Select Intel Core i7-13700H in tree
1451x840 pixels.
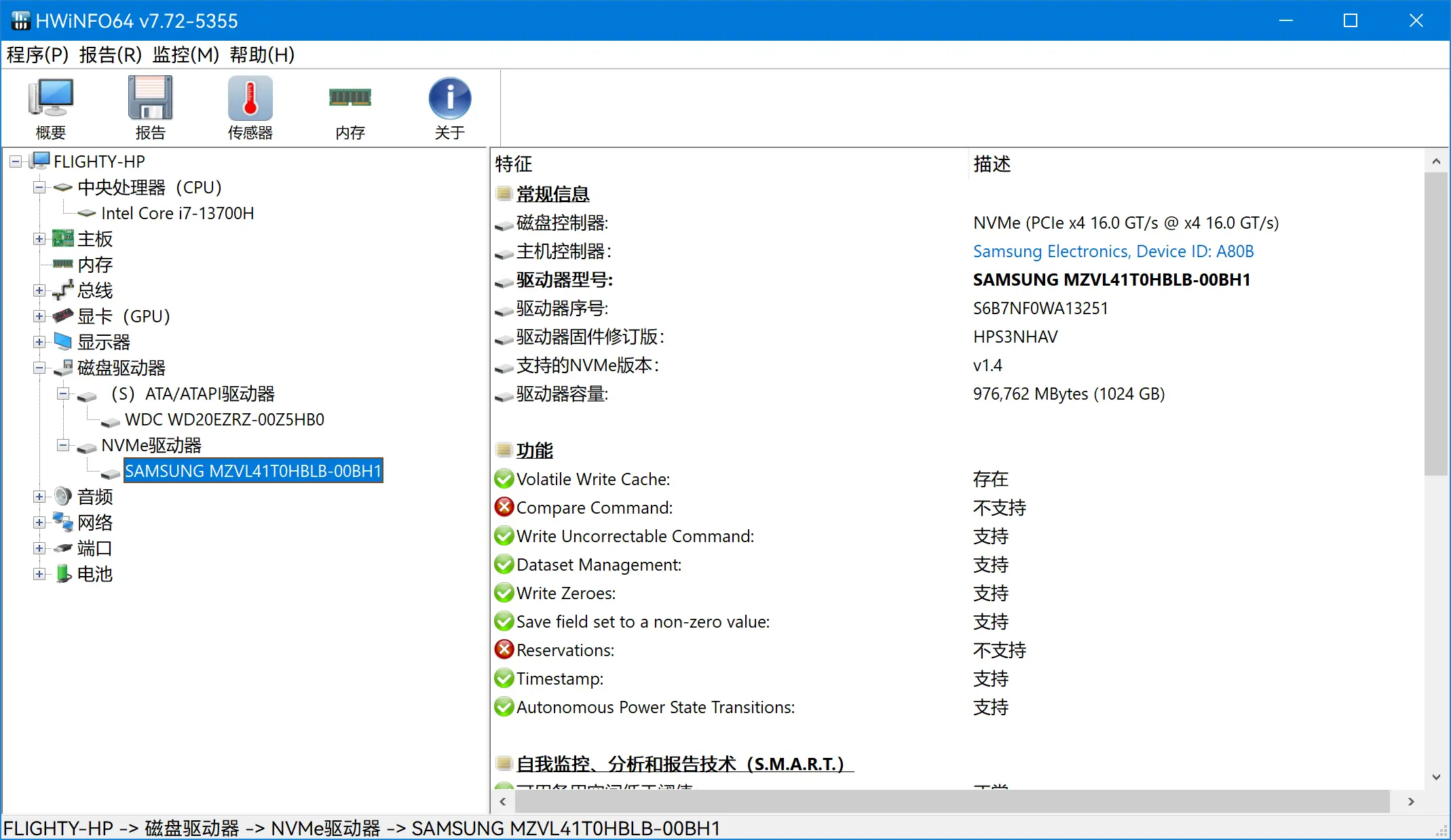pyautogui.click(x=177, y=213)
